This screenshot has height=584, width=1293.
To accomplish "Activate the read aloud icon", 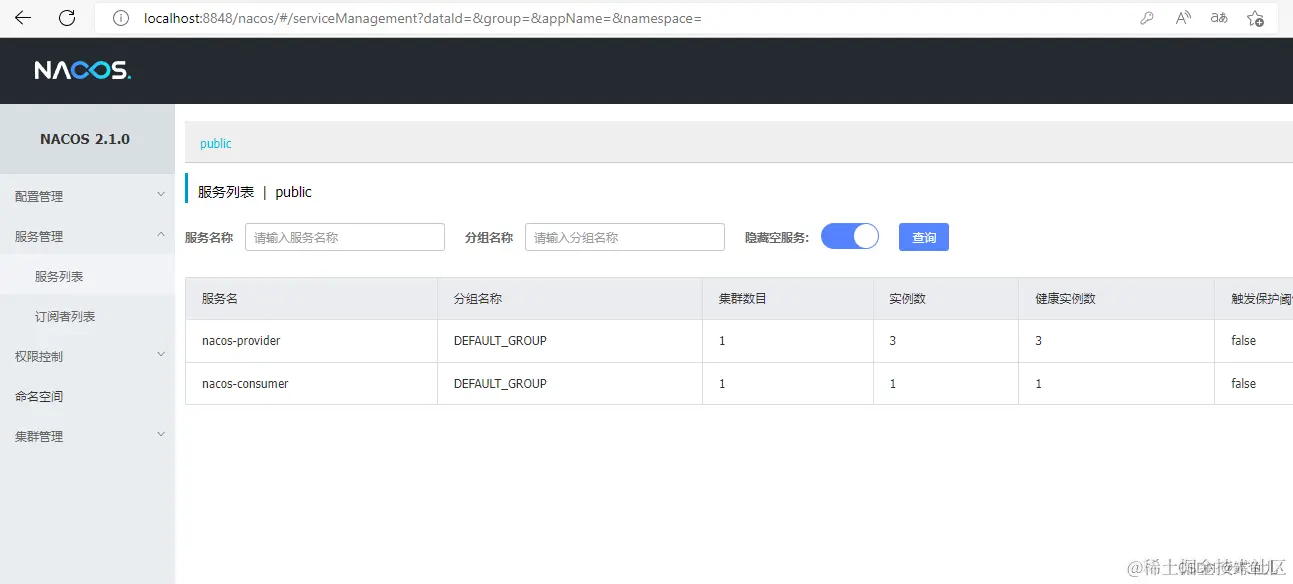I will point(1183,18).
